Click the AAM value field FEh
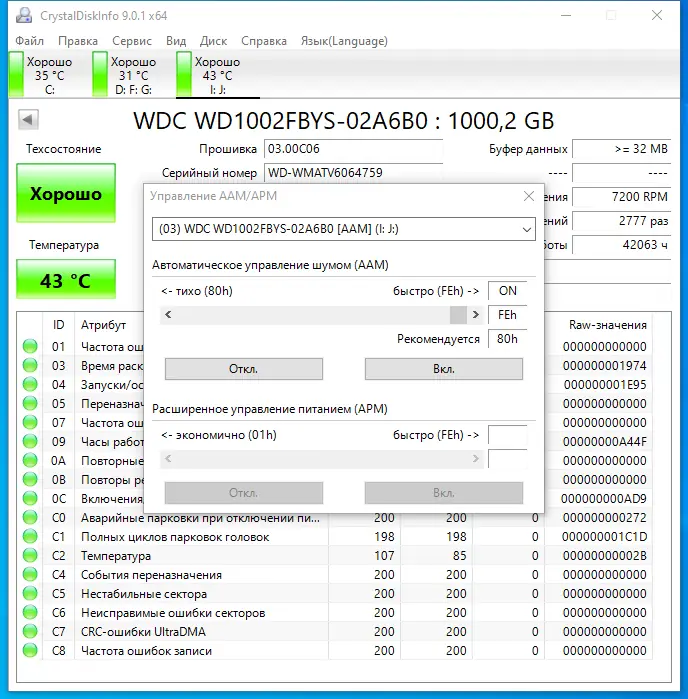Screen dimensions: 688x699 pyautogui.click(x=507, y=315)
